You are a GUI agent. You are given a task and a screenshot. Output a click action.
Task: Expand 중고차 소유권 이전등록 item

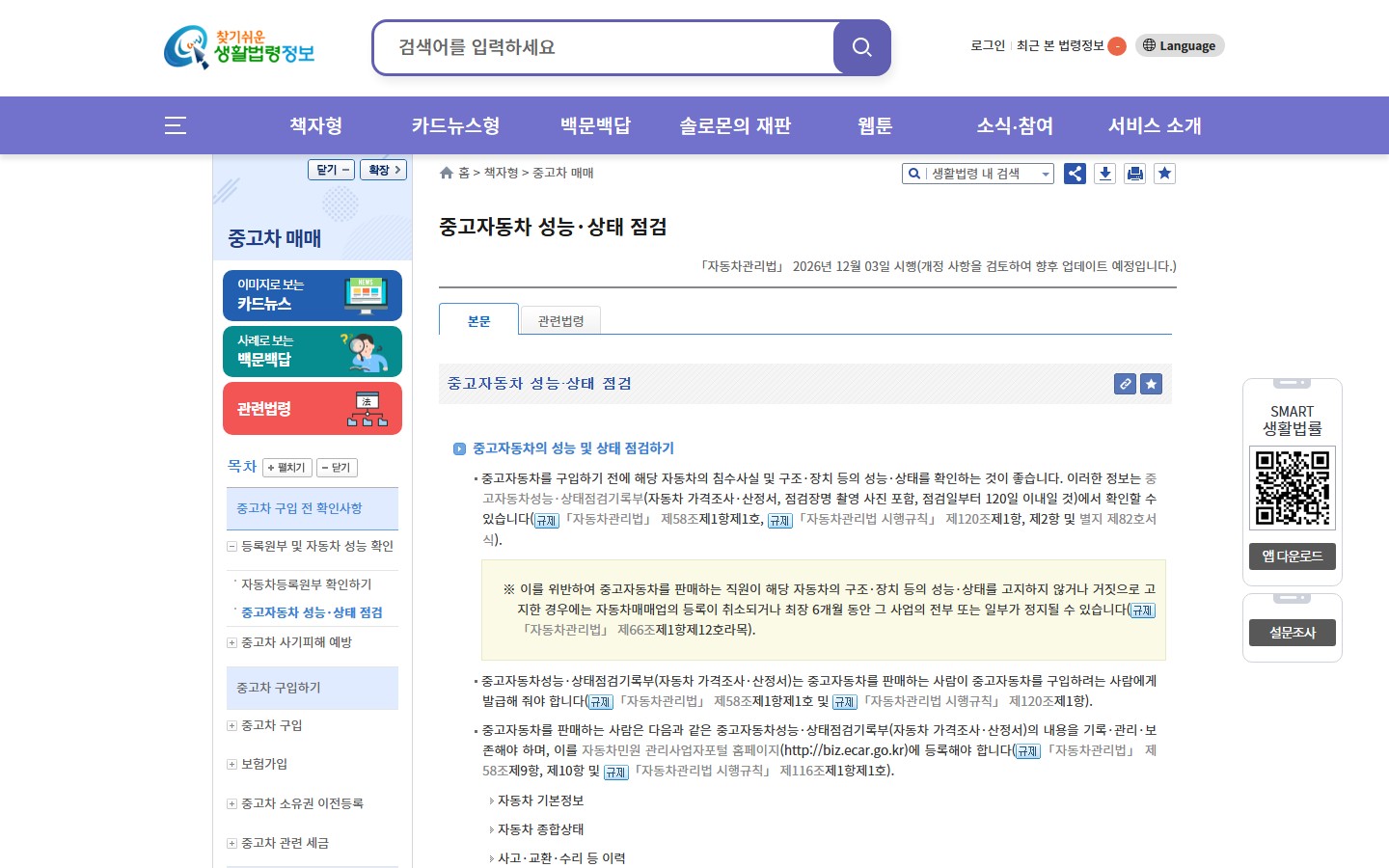pos(231,803)
